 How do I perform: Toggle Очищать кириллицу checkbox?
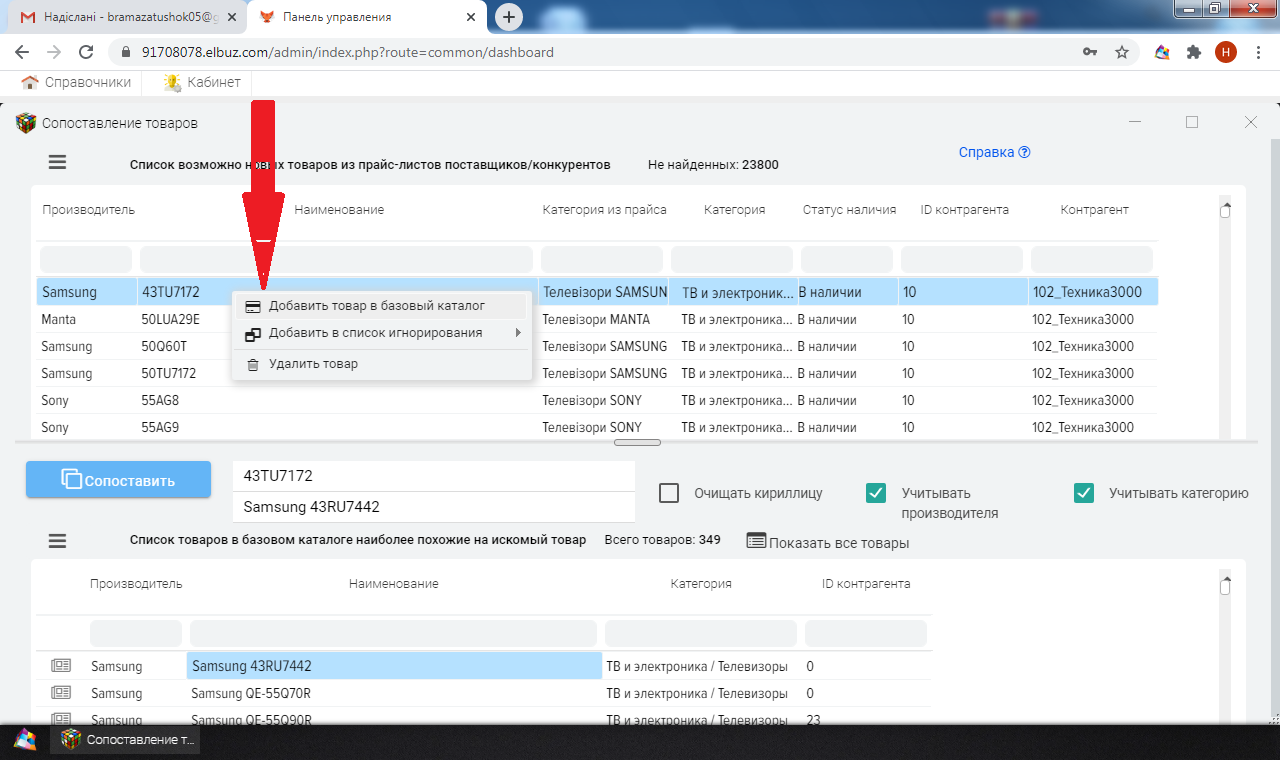669,493
